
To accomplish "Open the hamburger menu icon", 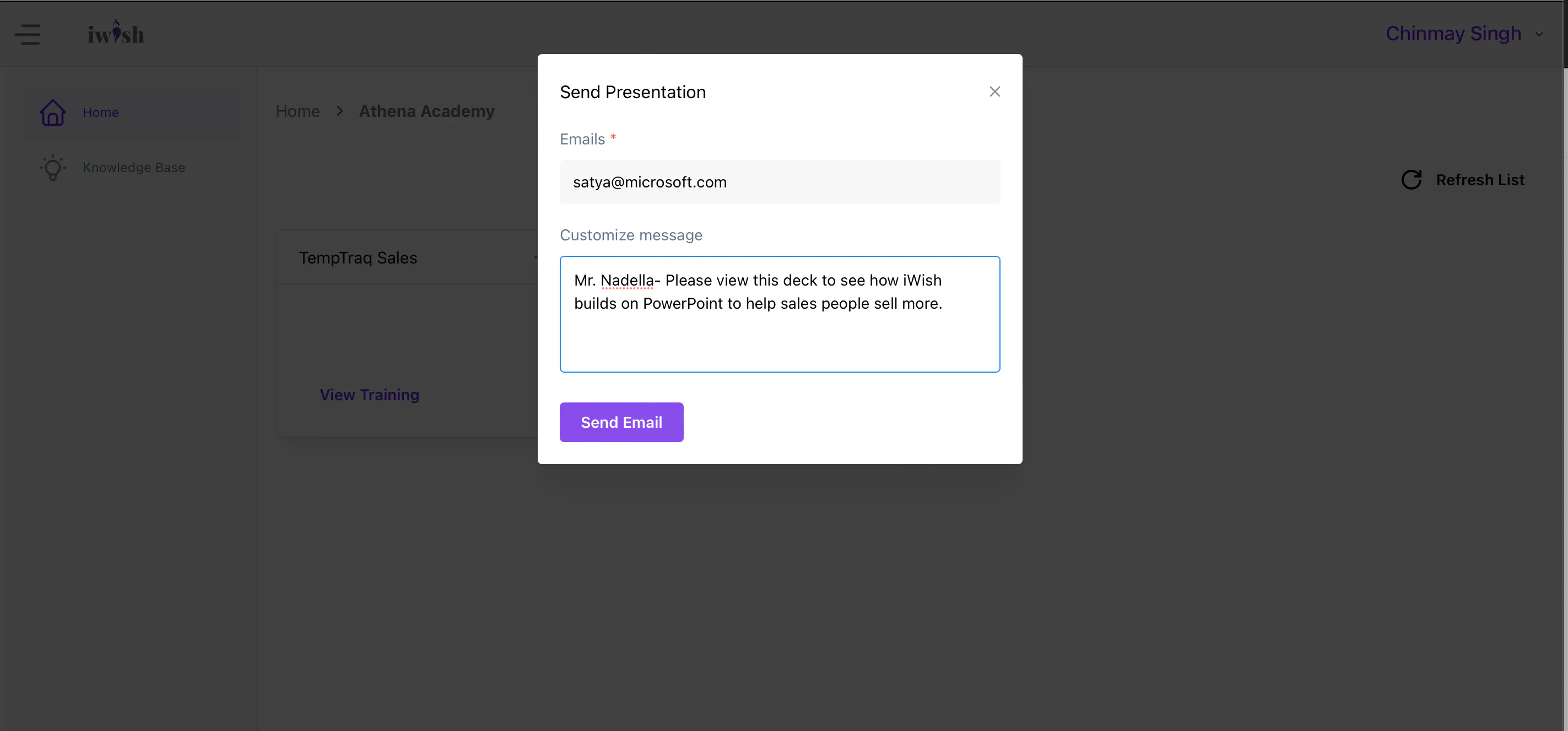I will click(x=28, y=34).
